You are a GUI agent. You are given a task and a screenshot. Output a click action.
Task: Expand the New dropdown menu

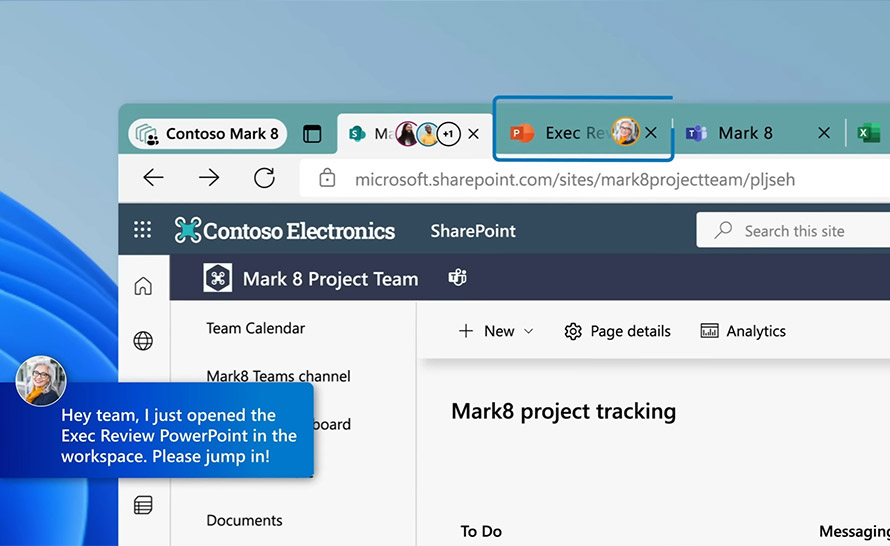(x=496, y=331)
